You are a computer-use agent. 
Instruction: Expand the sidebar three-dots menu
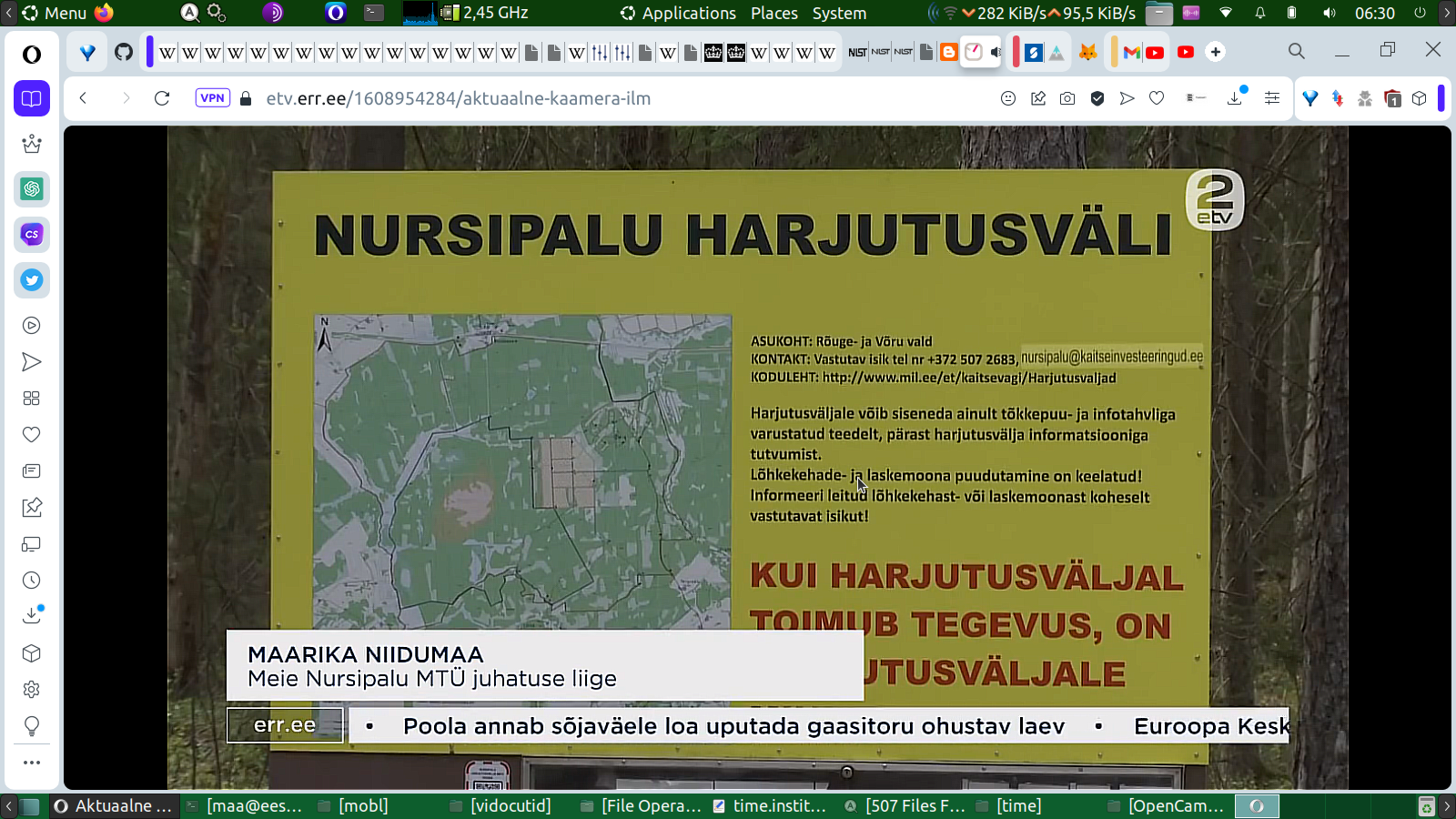point(32,763)
